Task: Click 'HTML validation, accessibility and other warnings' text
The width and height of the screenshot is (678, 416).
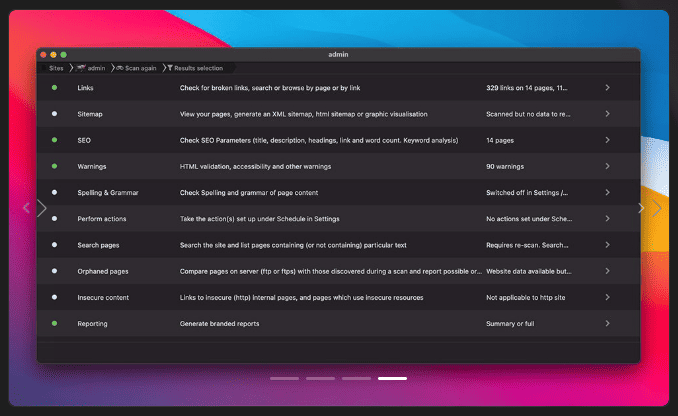Action: click(x=255, y=166)
